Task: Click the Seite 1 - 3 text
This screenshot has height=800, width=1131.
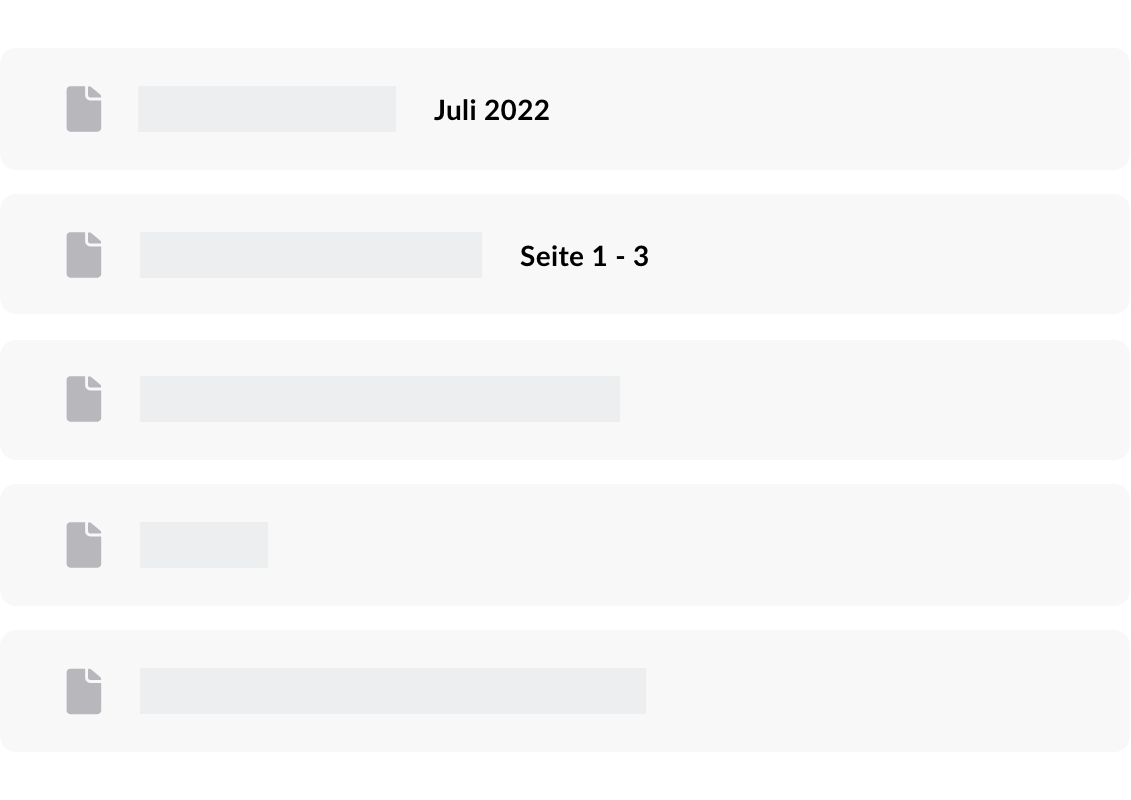Action: [x=584, y=256]
